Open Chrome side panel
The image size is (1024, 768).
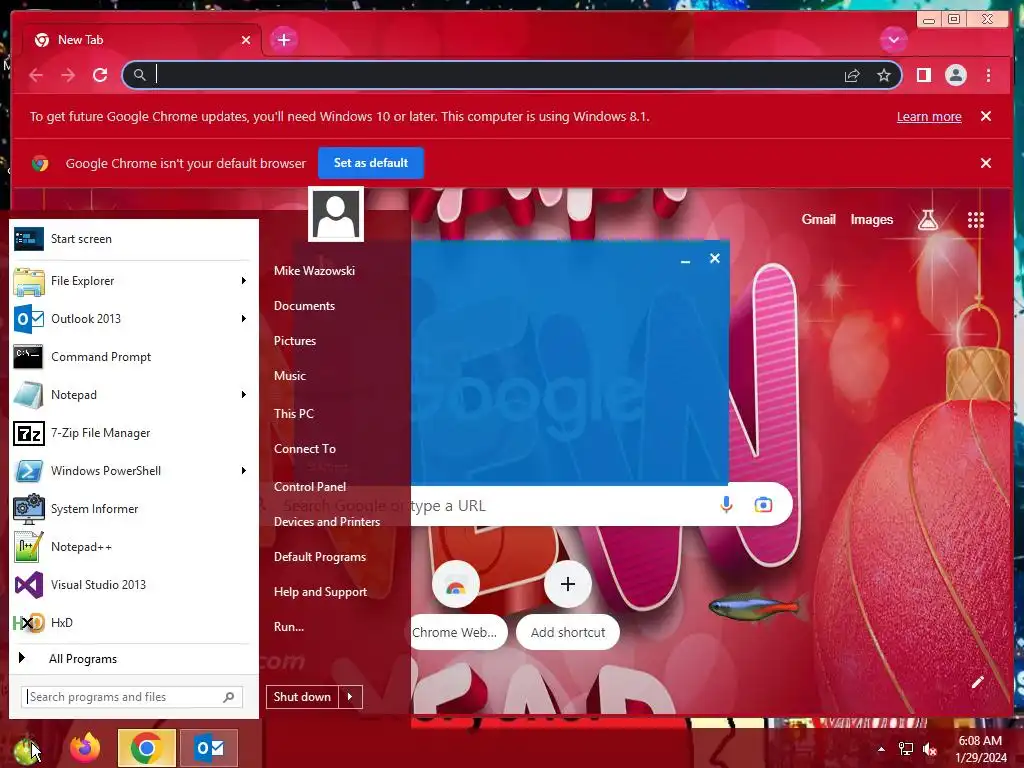[x=923, y=75]
